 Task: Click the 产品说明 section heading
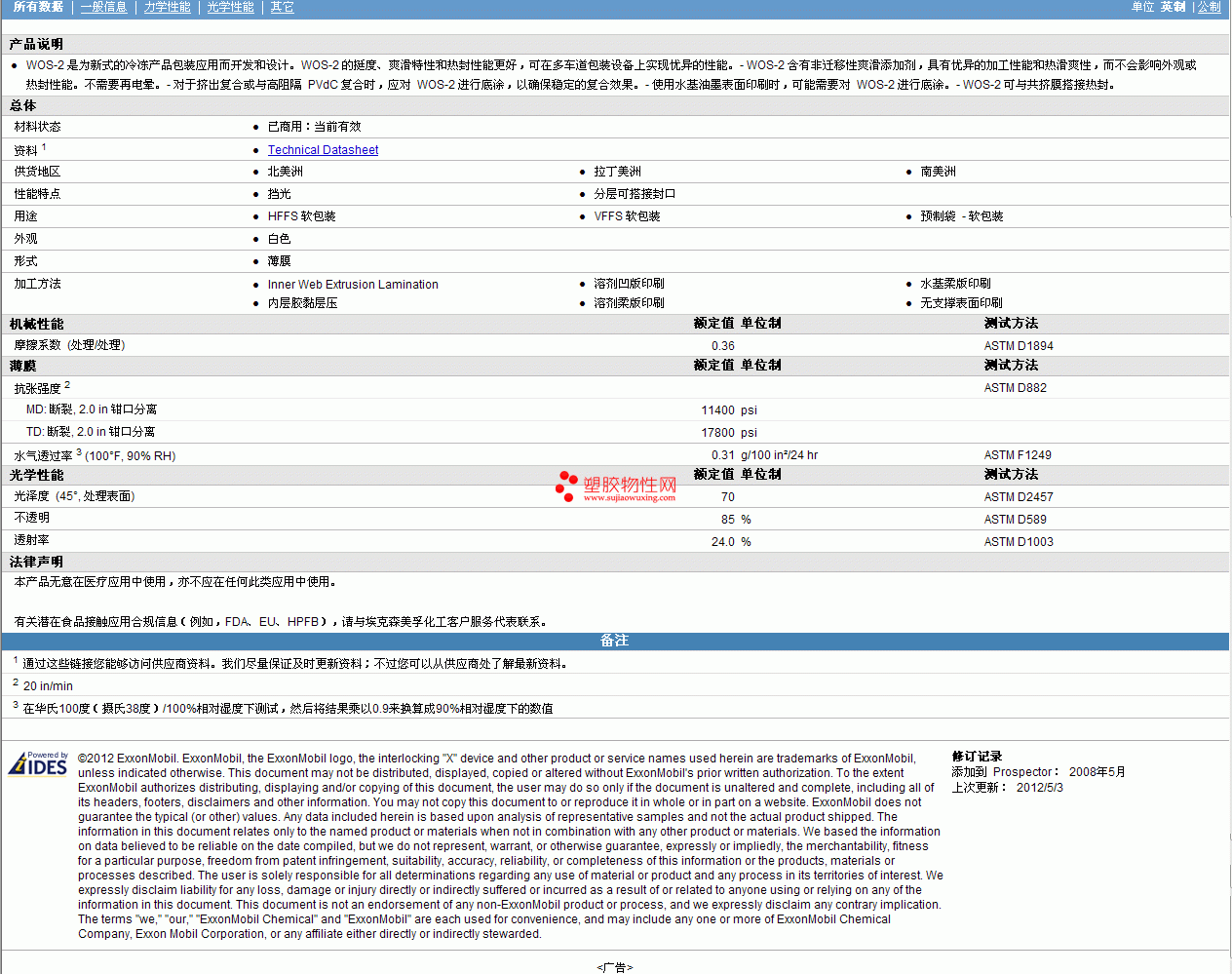point(36,44)
